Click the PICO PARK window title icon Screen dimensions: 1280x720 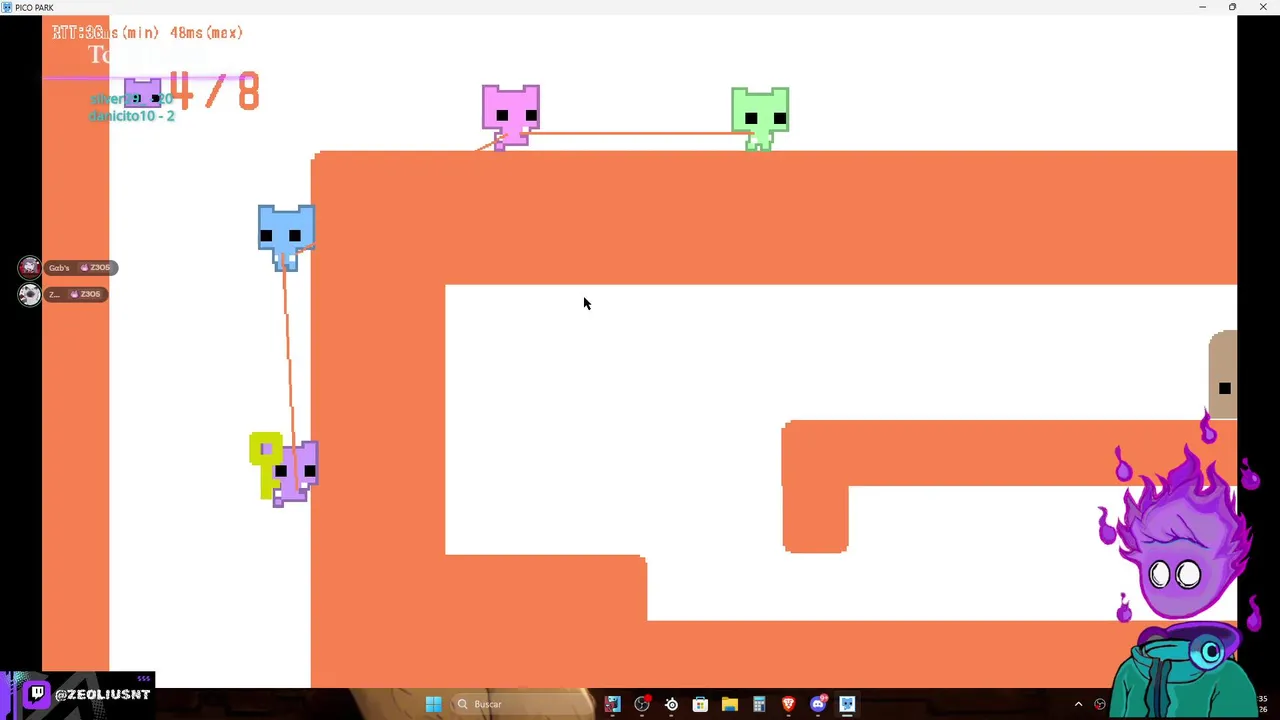click(x=8, y=7)
